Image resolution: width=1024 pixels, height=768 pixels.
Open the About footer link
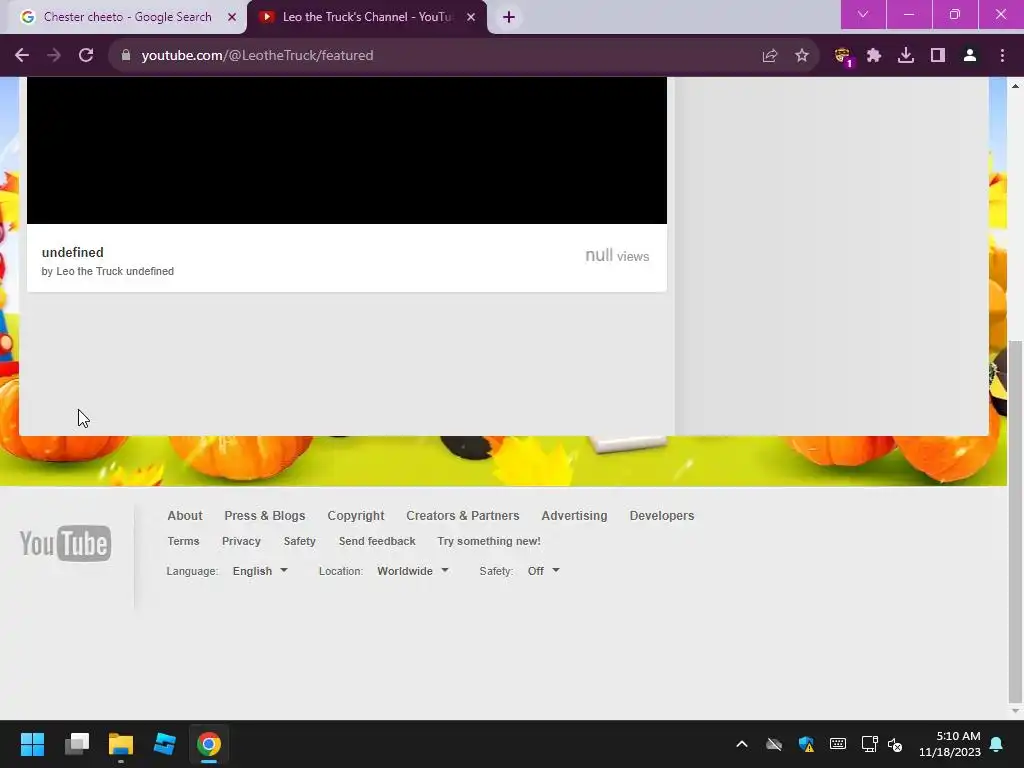pyautogui.click(x=185, y=515)
